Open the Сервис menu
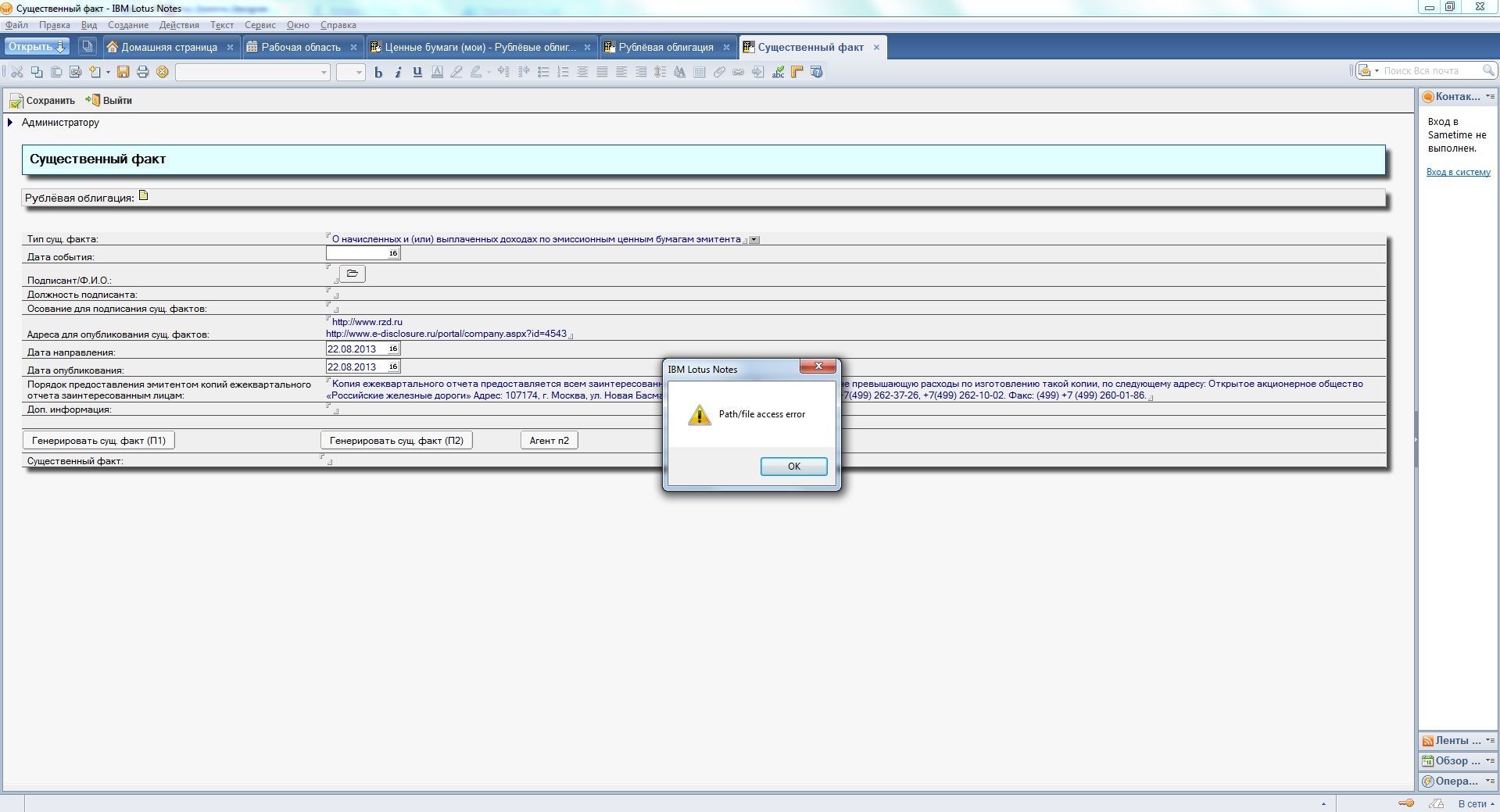The image size is (1500, 812). (x=260, y=25)
